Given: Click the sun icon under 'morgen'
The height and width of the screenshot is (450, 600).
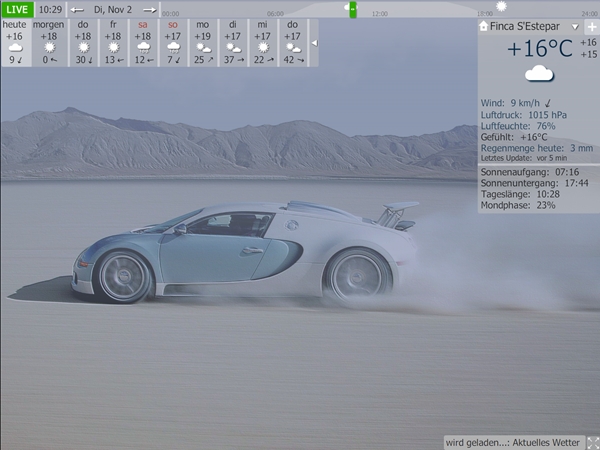Looking at the screenshot, I should click(x=49, y=47).
